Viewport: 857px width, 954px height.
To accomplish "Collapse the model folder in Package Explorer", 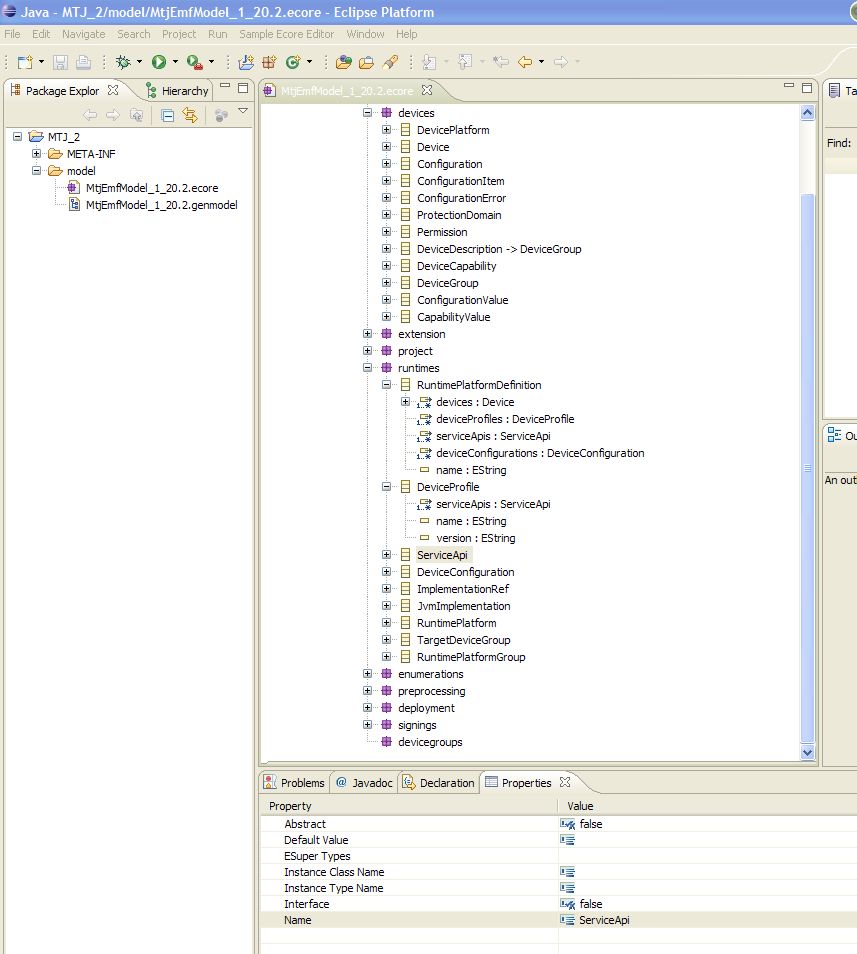I will (x=36, y=170).
